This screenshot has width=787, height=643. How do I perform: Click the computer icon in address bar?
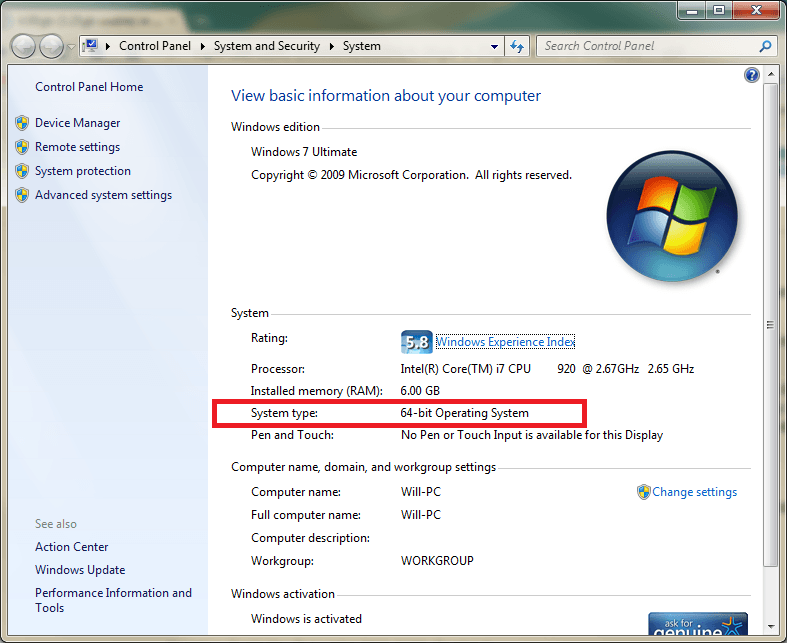(x=90, y=46)
